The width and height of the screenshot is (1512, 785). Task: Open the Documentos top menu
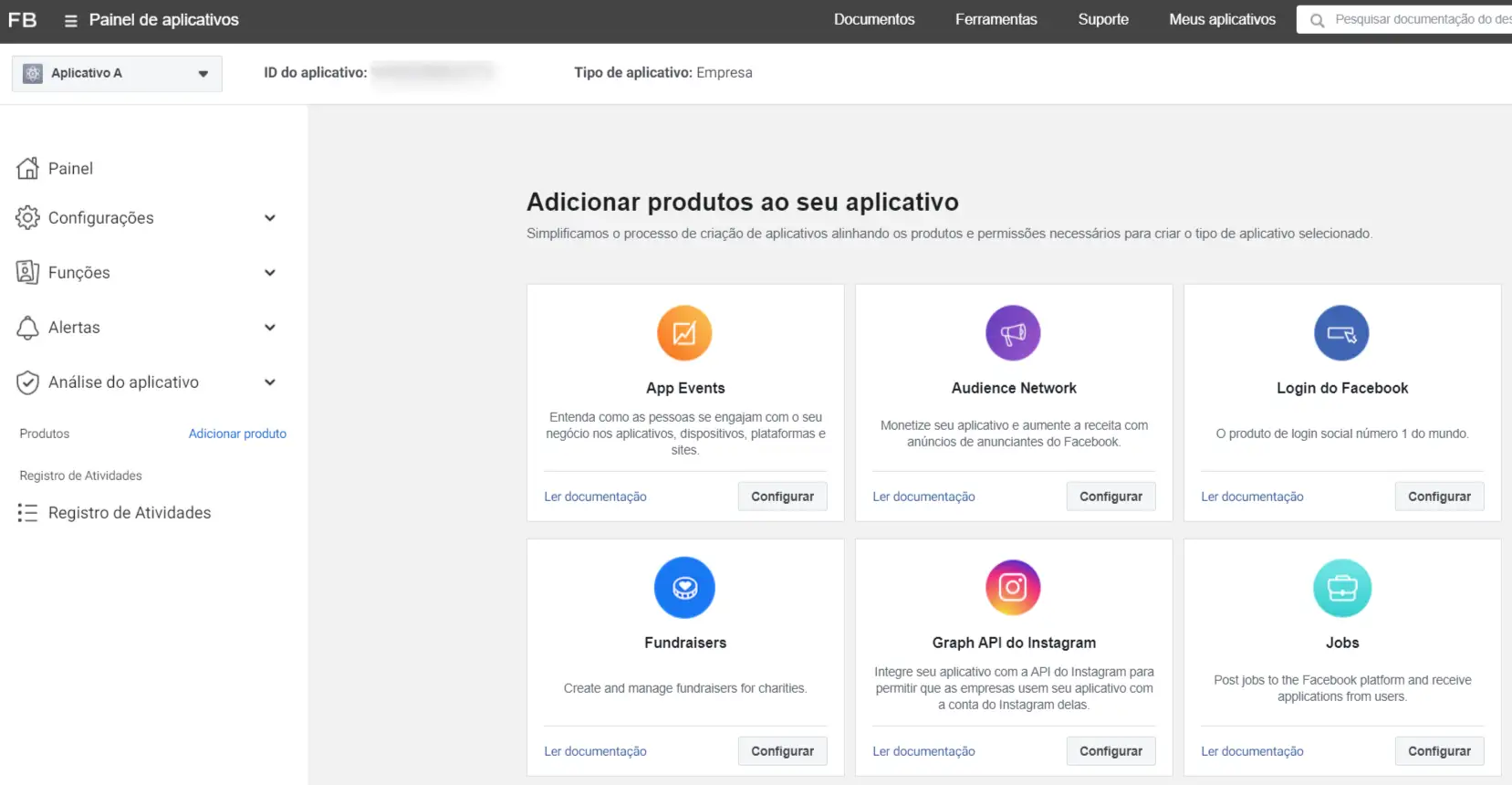(873, 19)
